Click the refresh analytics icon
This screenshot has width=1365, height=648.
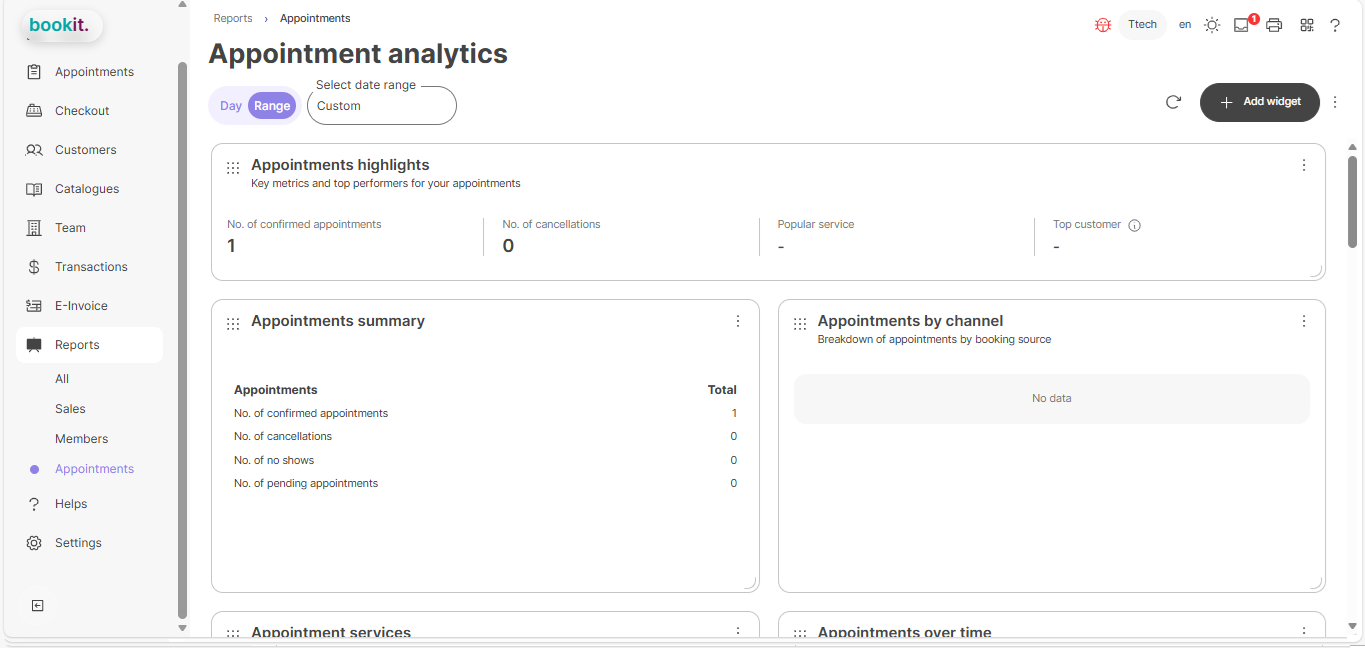pos(1173,102)
